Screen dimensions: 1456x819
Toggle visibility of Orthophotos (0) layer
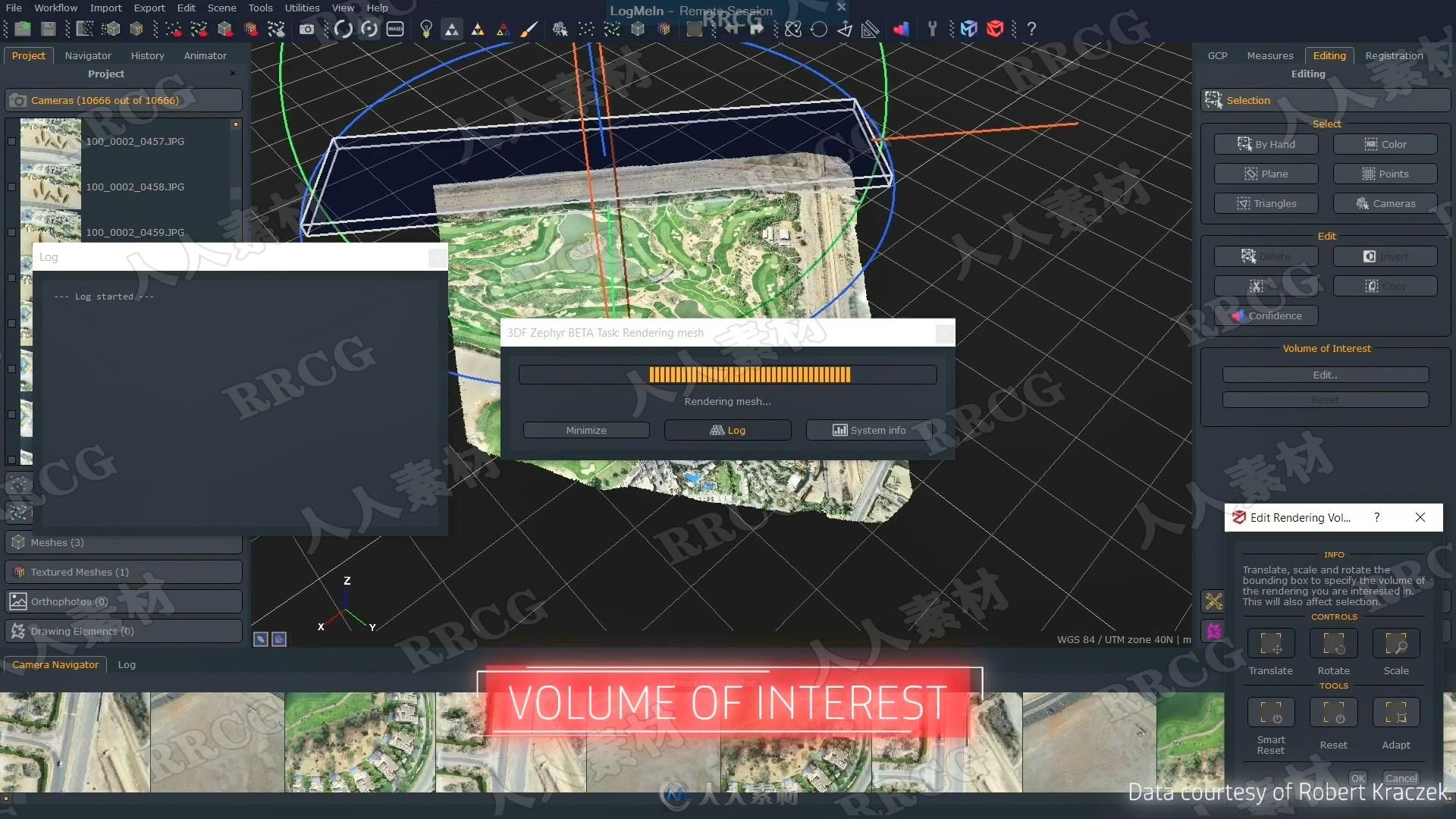[x=17, y=601]
